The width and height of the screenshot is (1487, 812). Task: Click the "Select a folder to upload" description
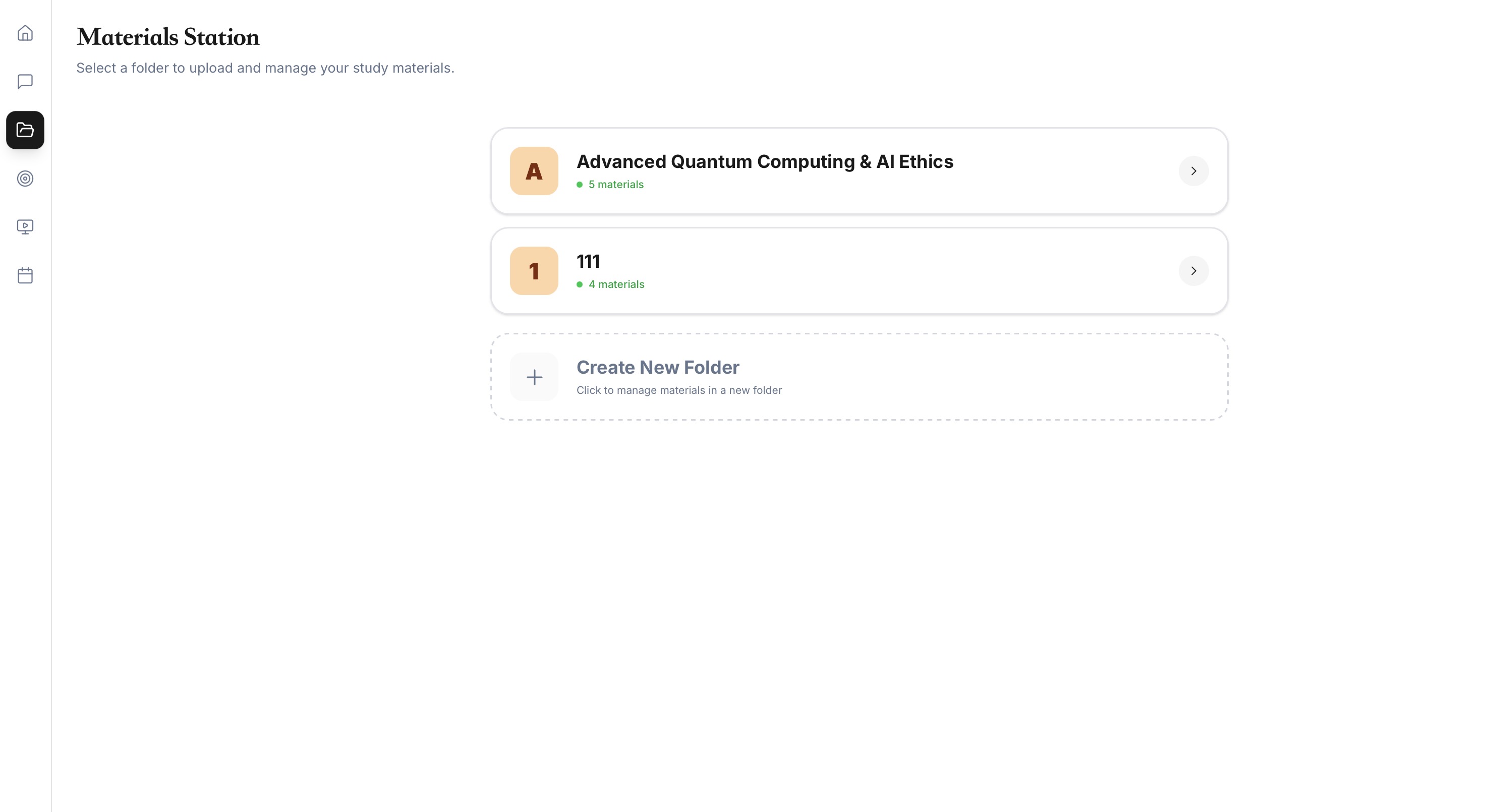point(265,68)
